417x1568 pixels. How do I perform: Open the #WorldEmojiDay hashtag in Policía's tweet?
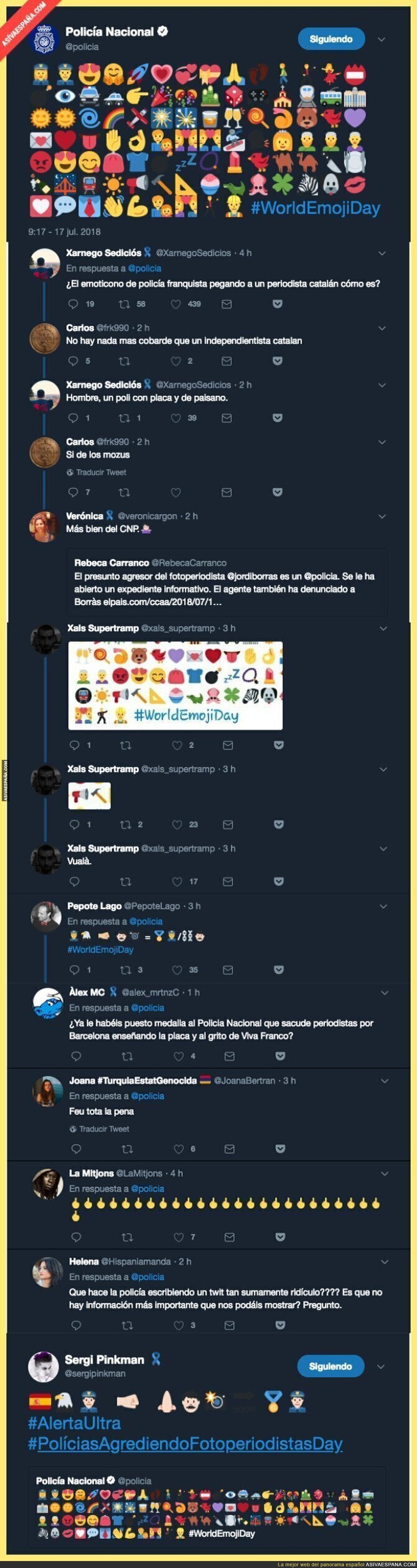coord(316,208)
